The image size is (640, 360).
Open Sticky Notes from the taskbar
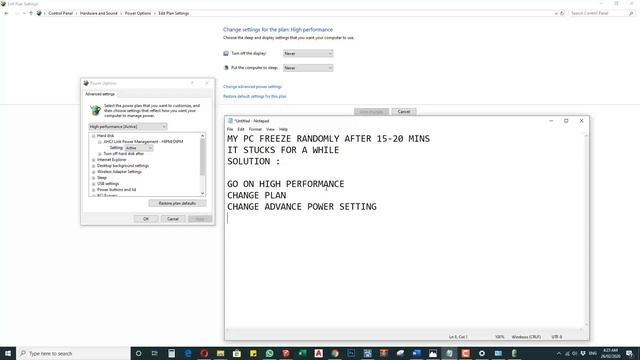click(x=253, y=353)
